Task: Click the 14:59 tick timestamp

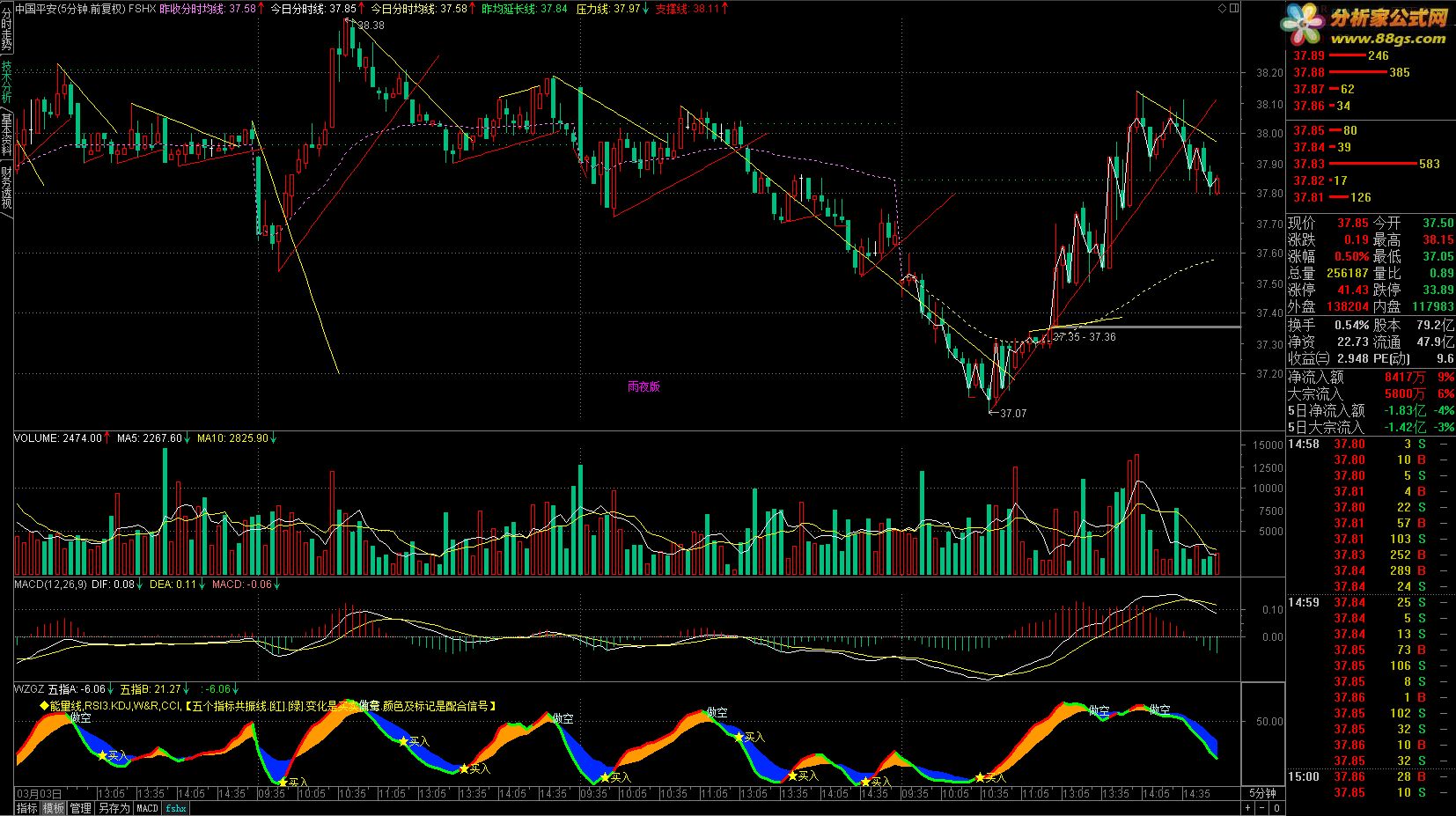Action: (1304, 602)
